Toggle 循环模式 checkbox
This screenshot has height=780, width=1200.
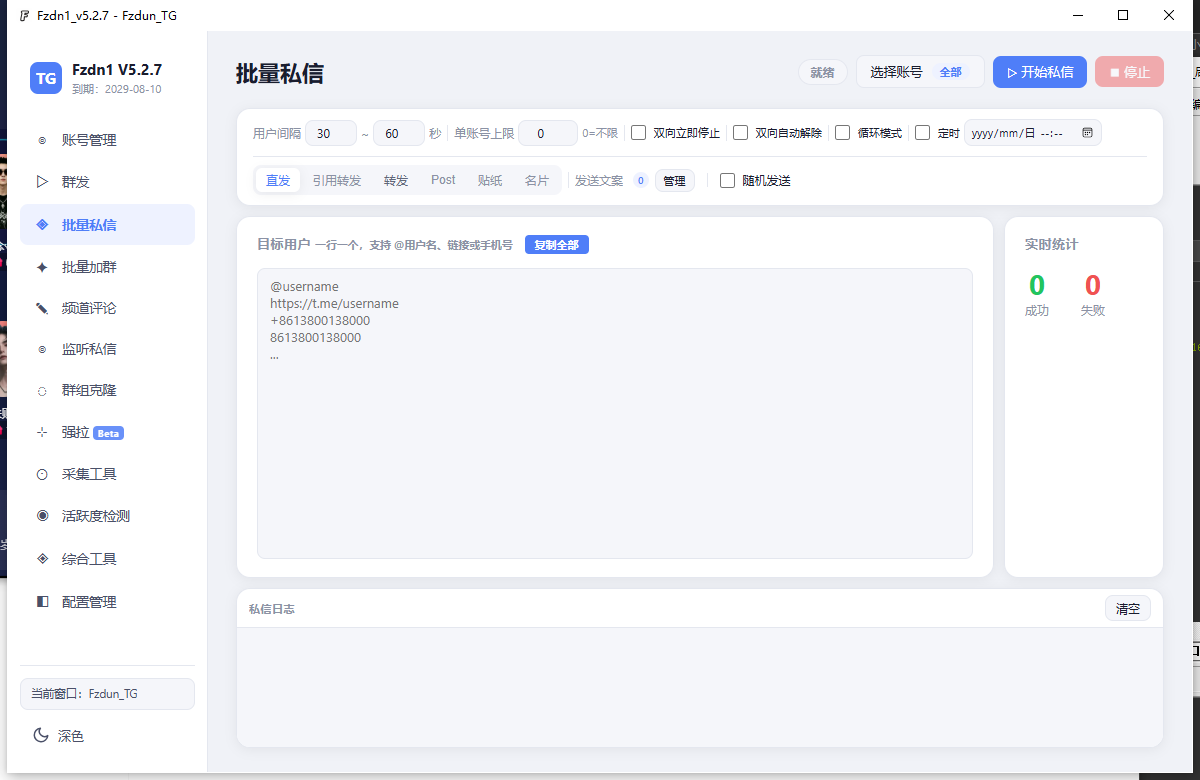click(842, 132)
